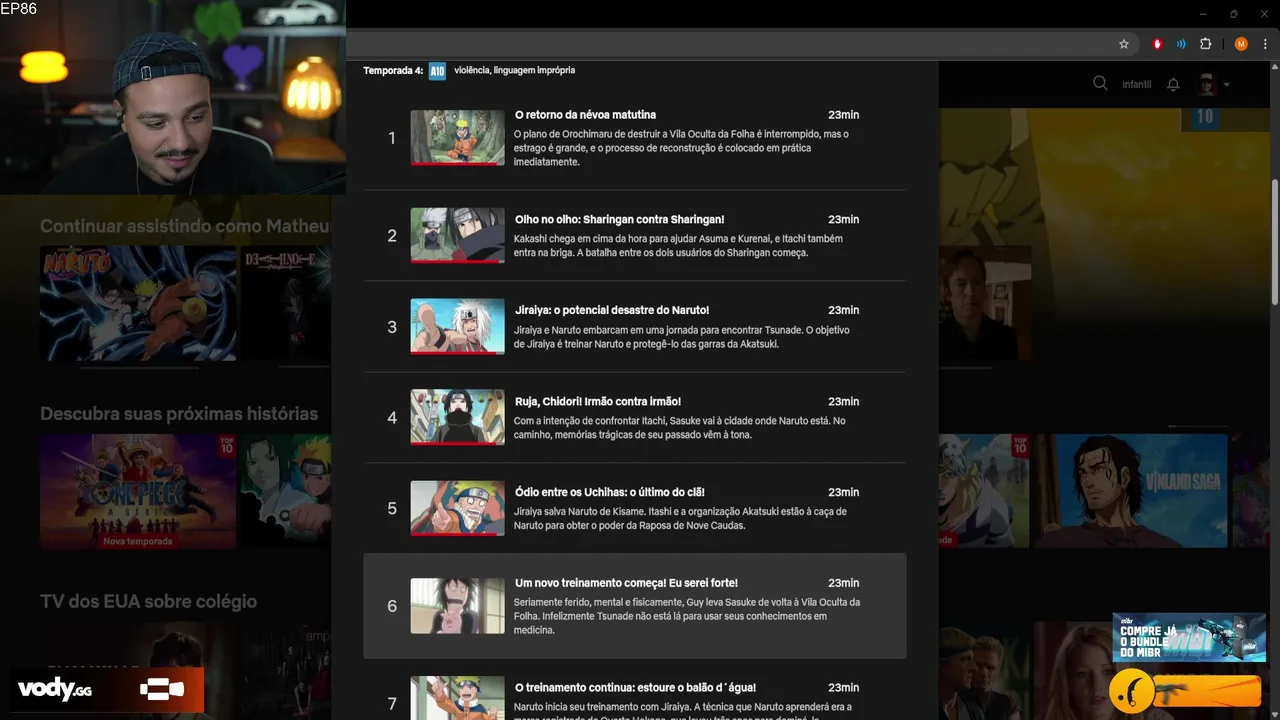The width and height of the screenshot is (1280, 720).
Task: Open the browser three-dot menu
Action: point(1265,44)
